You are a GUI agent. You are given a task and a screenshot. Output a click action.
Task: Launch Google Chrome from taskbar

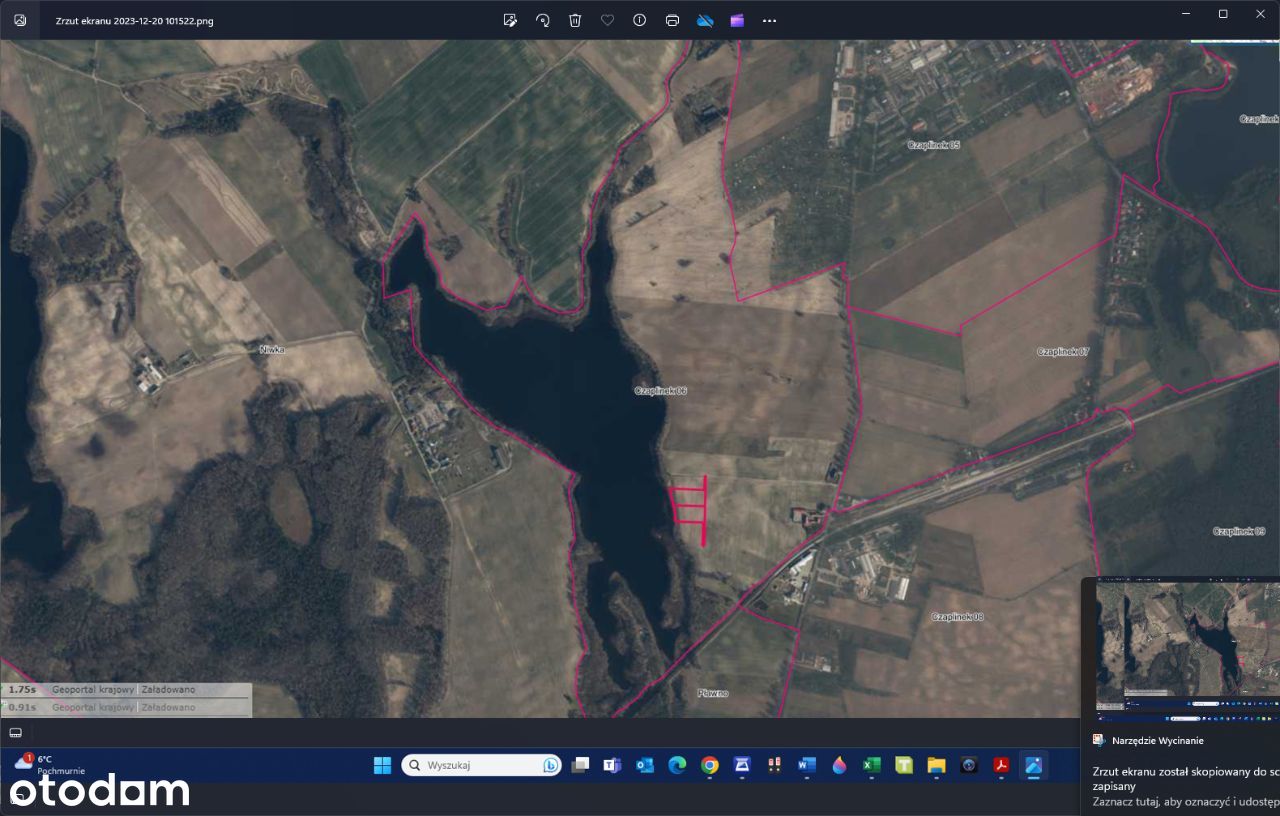click(709, 765)
